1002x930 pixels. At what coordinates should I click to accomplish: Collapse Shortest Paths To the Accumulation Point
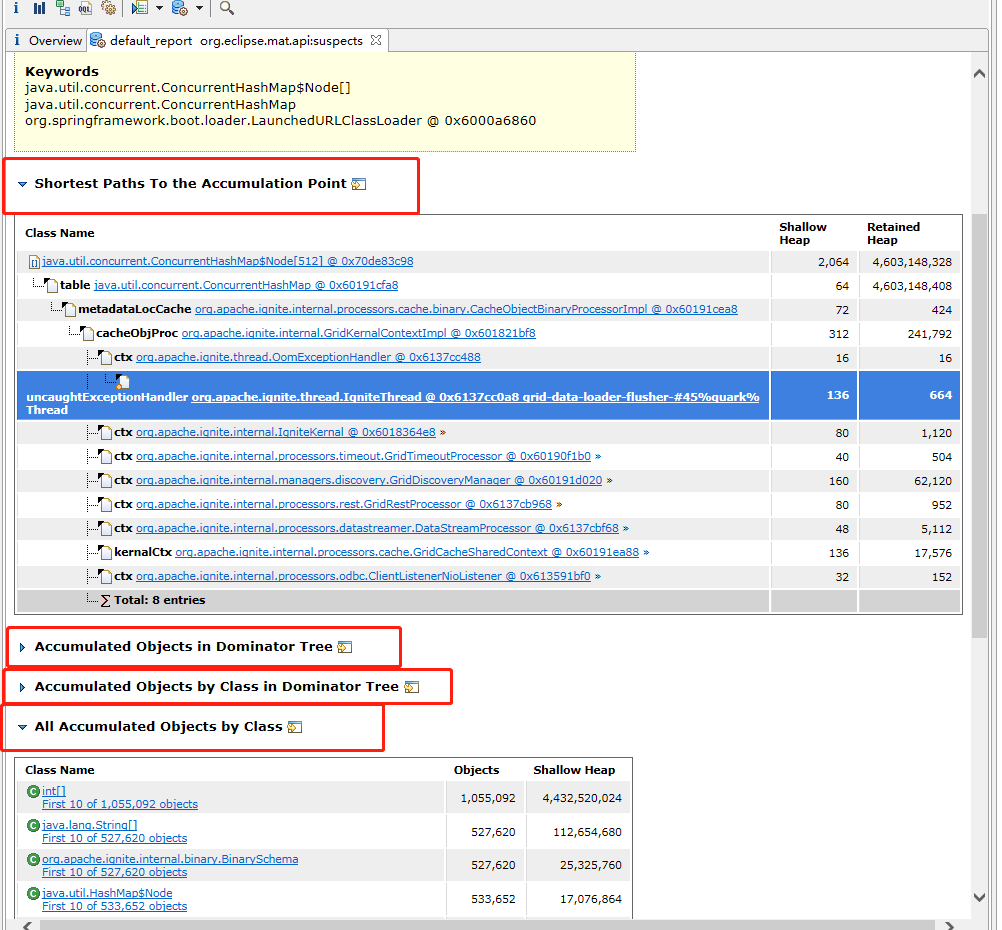(x=22, y=184)
